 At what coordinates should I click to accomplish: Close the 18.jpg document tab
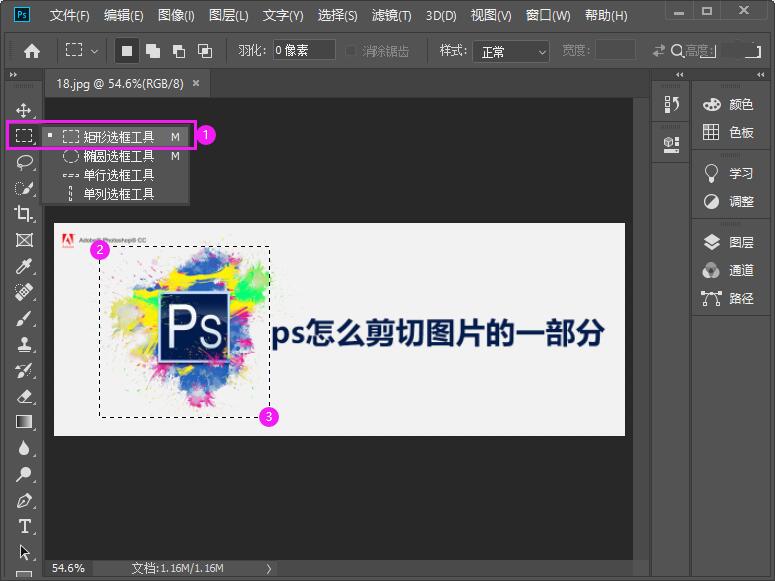point(196,83)
